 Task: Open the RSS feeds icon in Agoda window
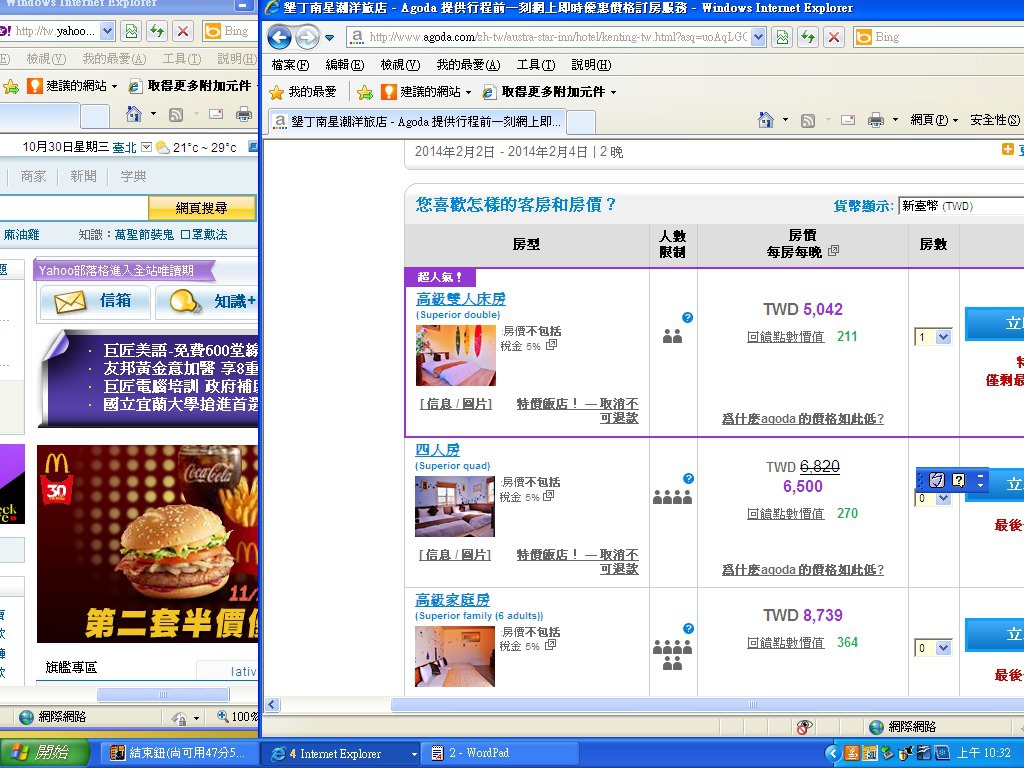pos(808,120)
